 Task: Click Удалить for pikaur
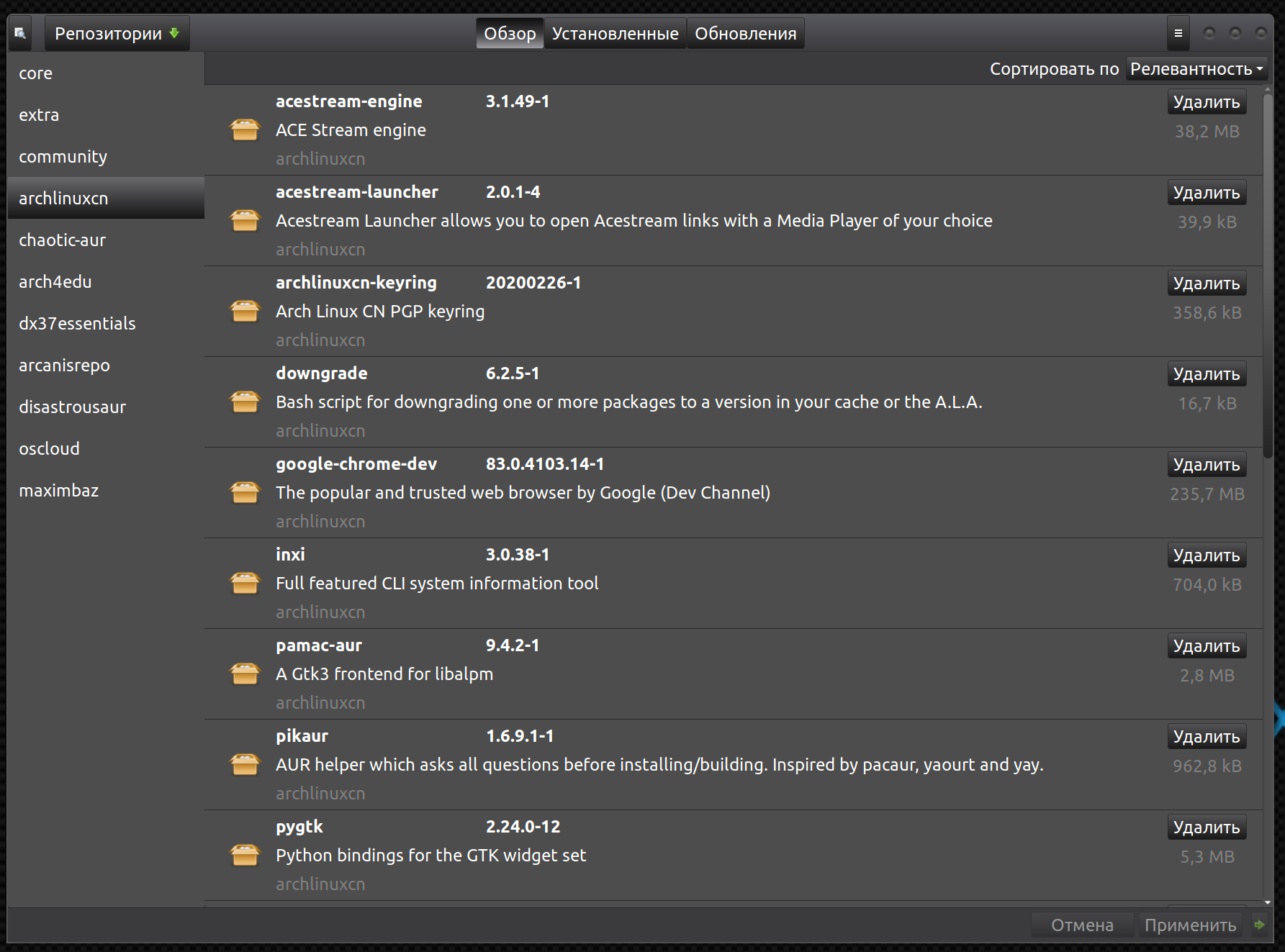point(1207,737)
